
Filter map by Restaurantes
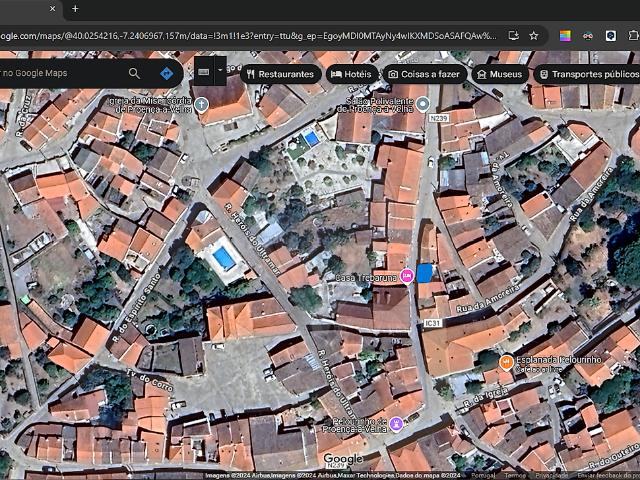click(280, 74)
